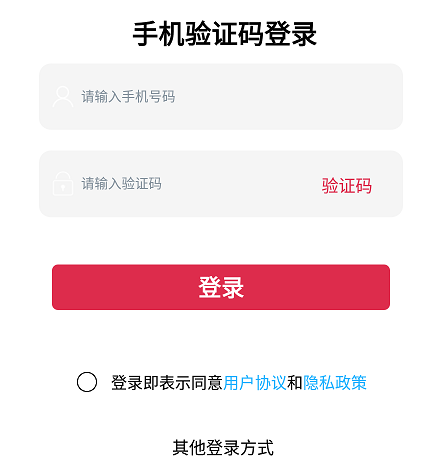Select the gray lock symbol icon

(x=63, y=184)
